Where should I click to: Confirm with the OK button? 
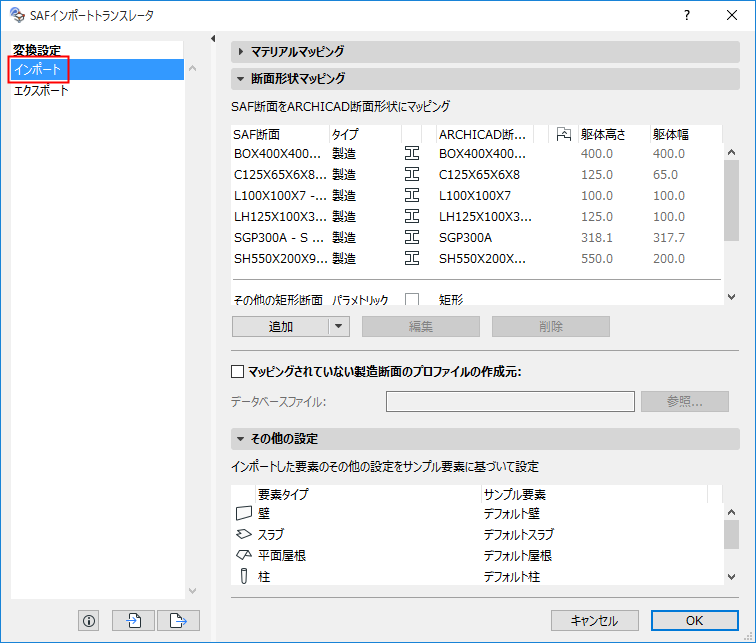tap(694, 620)
